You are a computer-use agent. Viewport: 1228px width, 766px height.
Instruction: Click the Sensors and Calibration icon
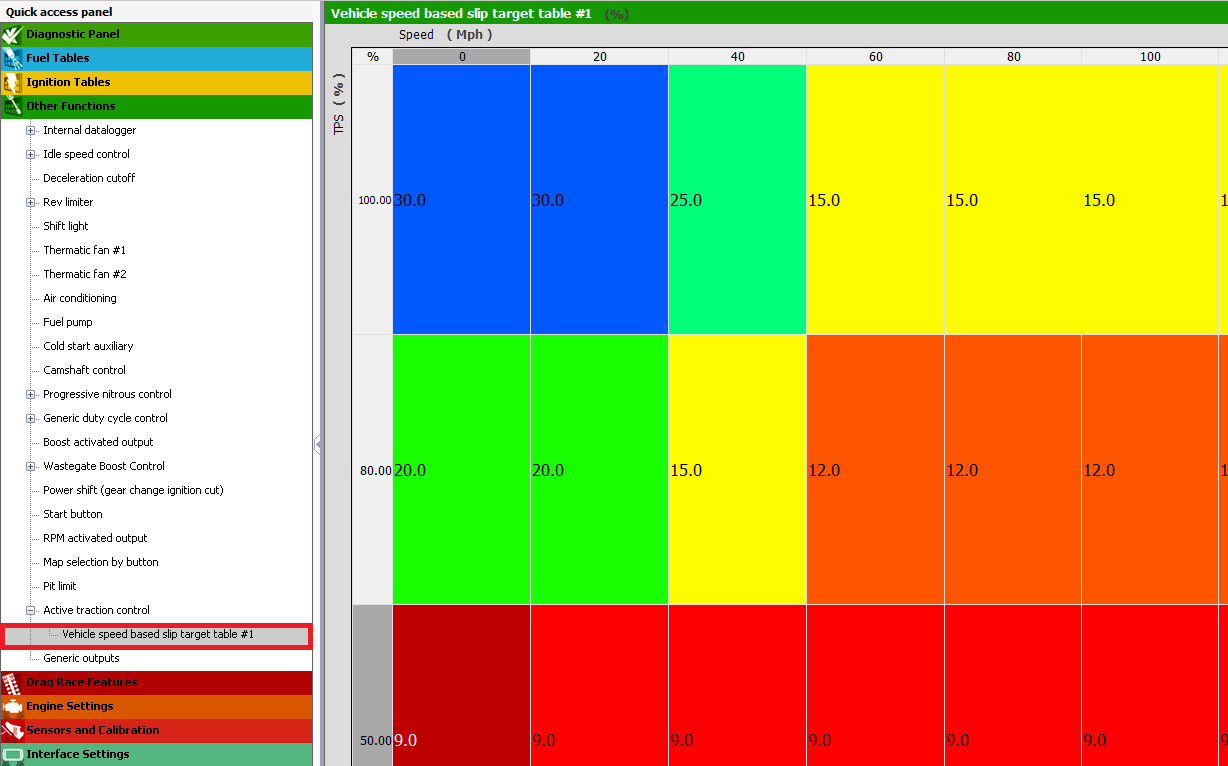pos(12,730)
